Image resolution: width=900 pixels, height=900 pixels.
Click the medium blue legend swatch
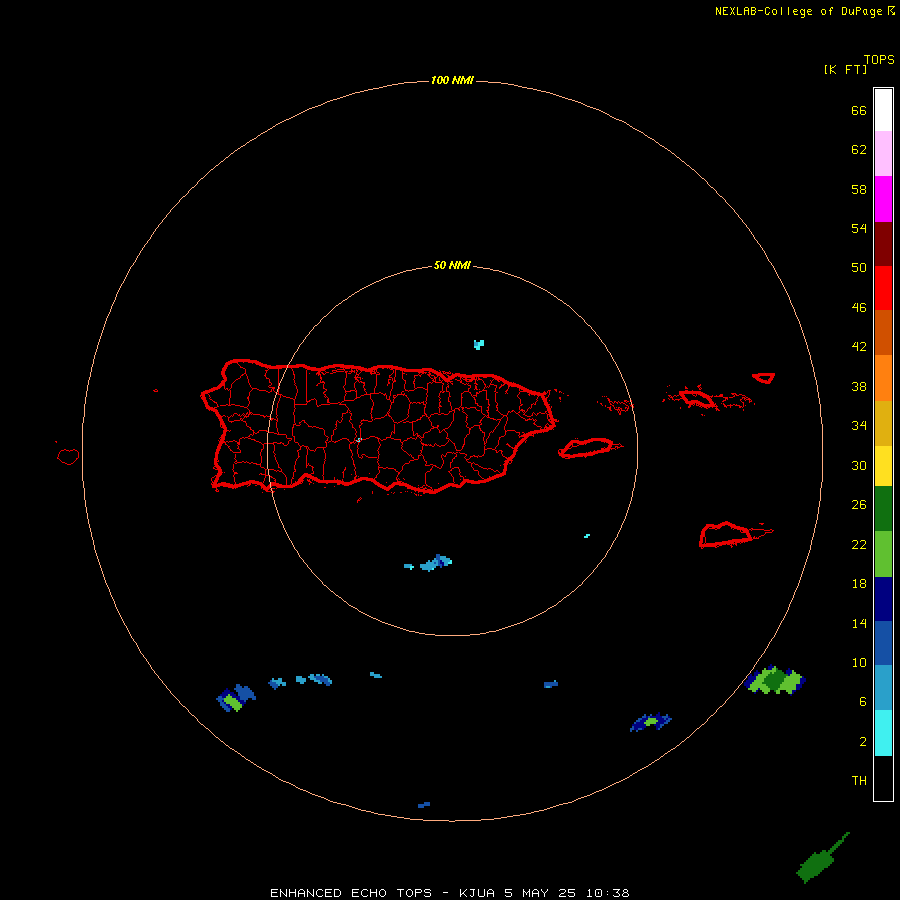pyautogui.click(x=883, y=643)
